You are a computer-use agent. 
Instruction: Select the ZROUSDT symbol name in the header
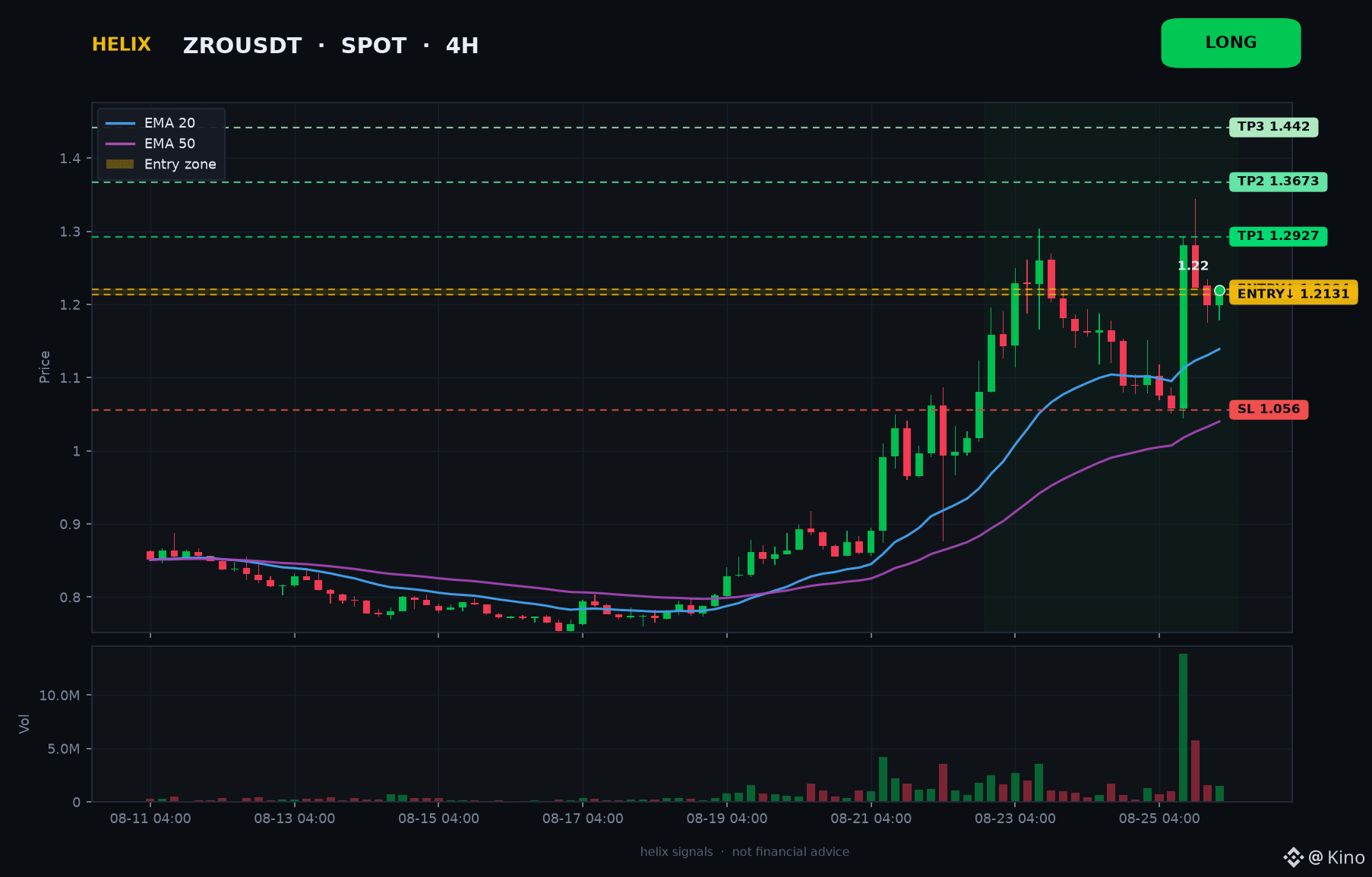click(242, 46)
